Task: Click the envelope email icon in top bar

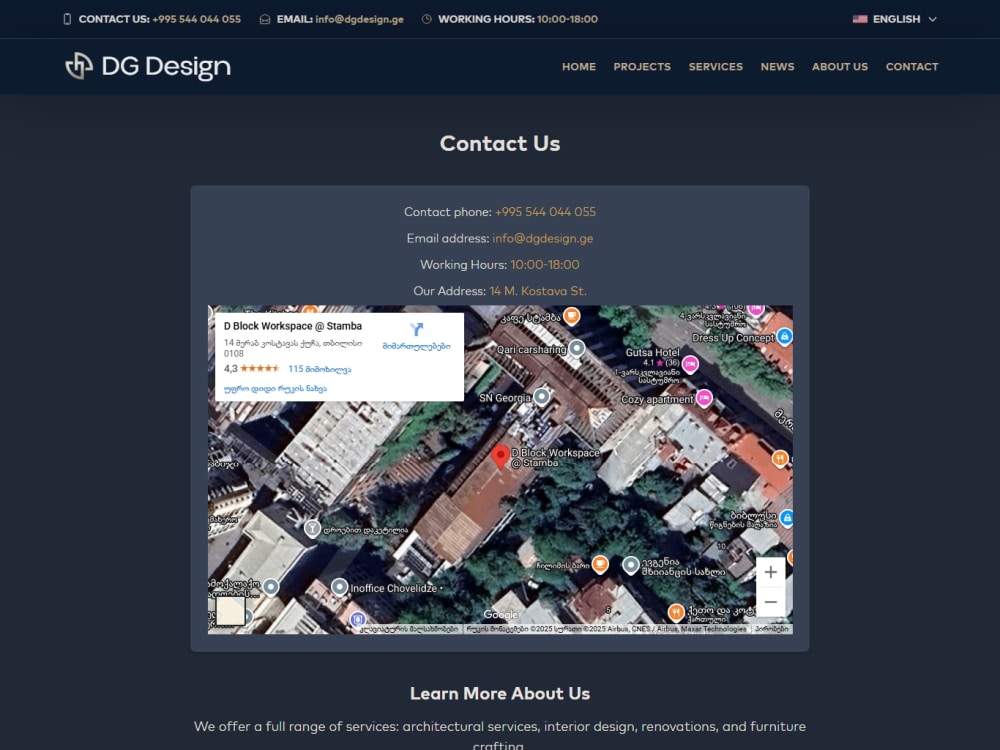Action: point(265,19)
